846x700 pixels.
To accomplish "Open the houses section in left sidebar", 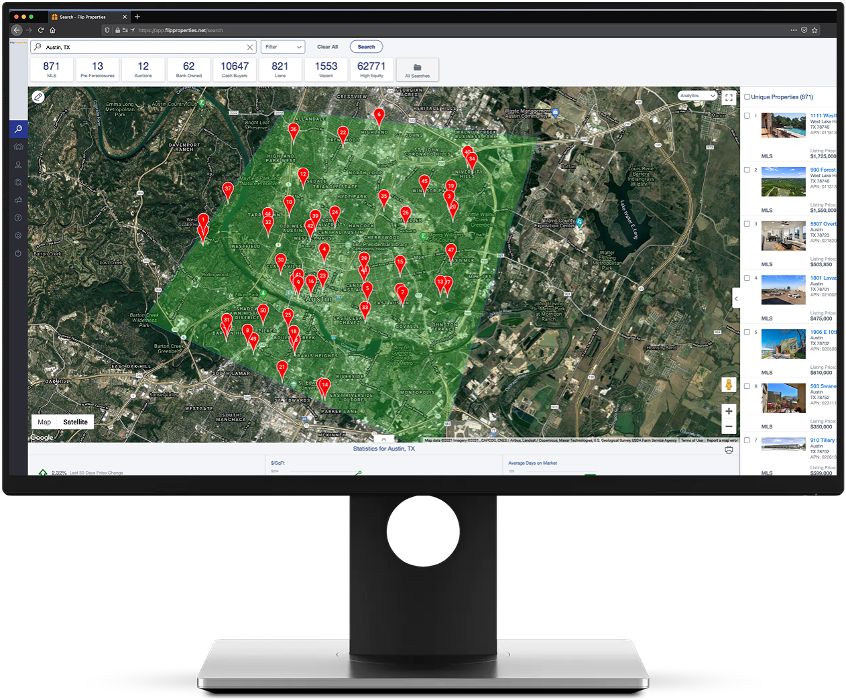I will [x=18, y=147].
